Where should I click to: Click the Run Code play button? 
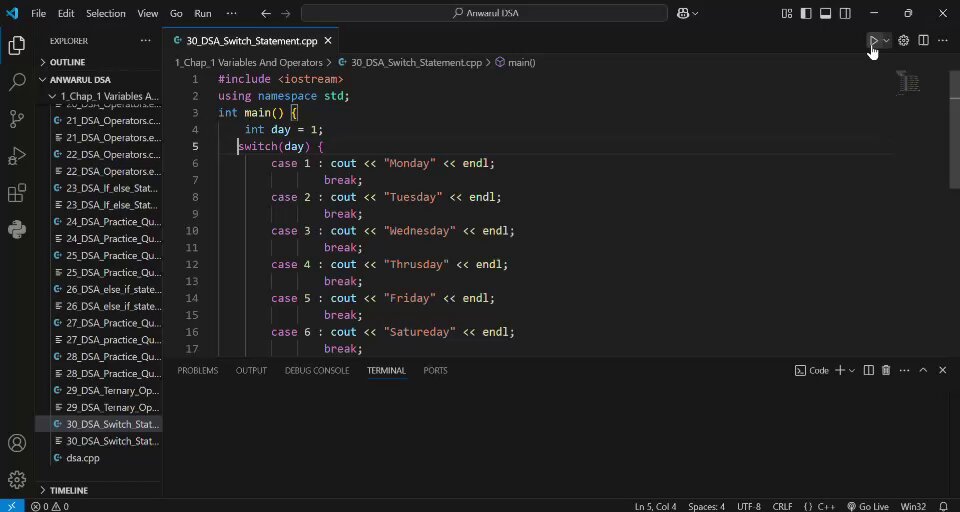click(x=874, y=40)
